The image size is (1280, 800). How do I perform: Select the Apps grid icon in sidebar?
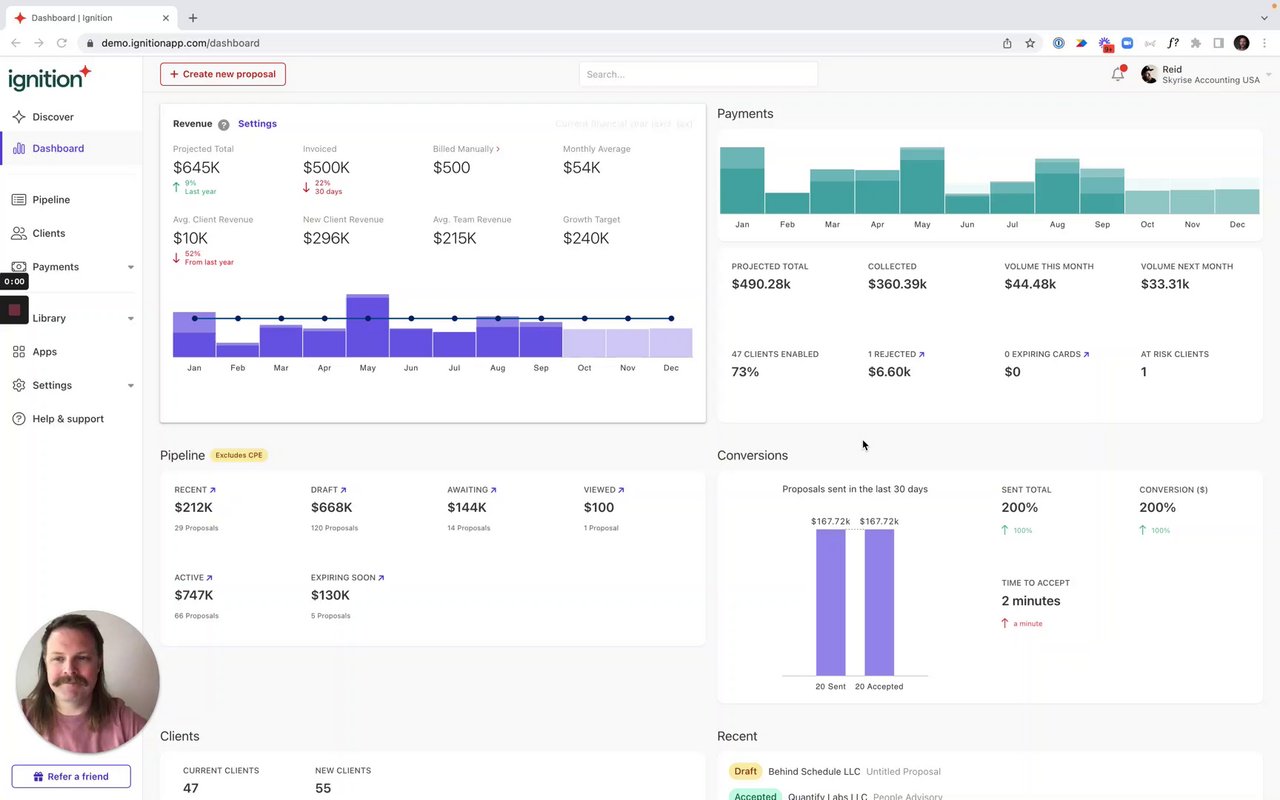click(19, 352)
